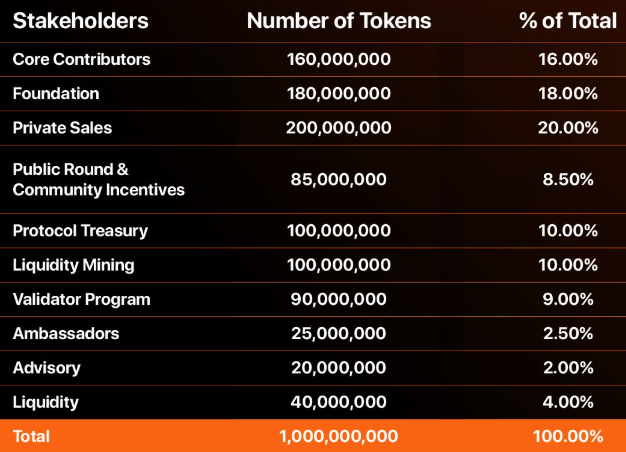Image resolution: width=626 pixels, height=452 pixels.
Task: Select the Ambassadors row label
Action: (x=66, y=333)
